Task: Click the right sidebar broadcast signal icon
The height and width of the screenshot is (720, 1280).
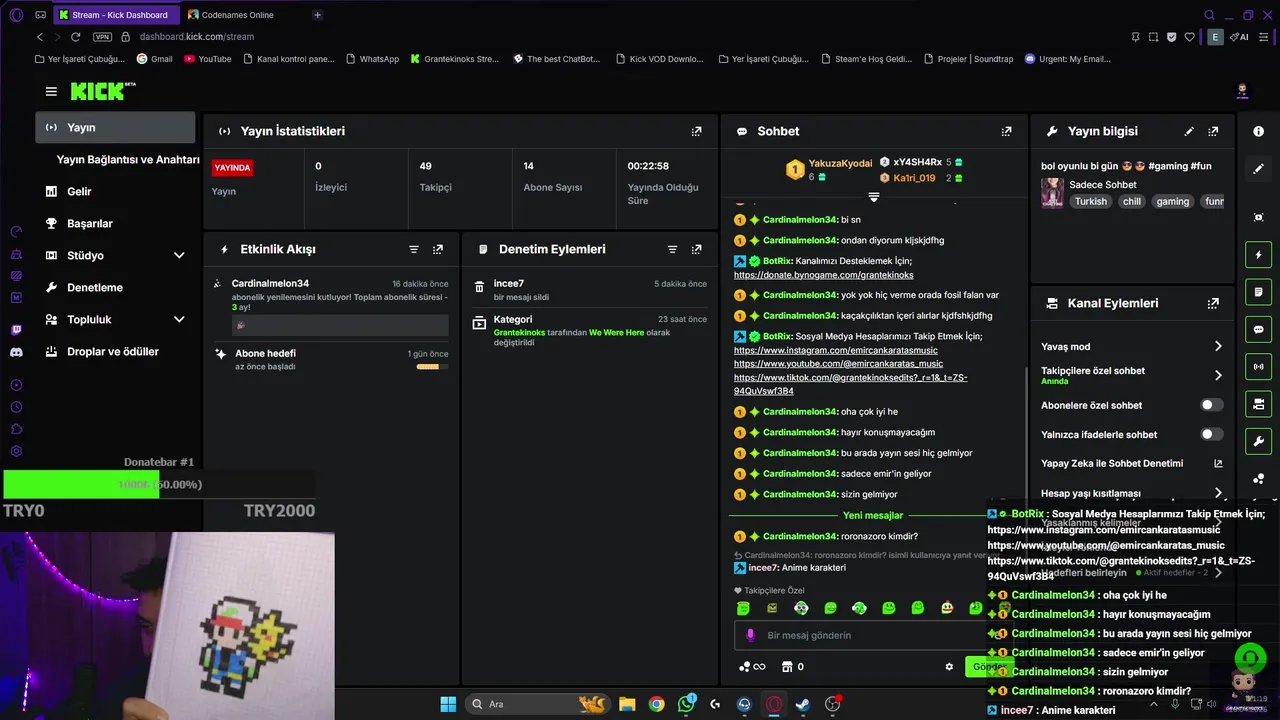Action: (1258, 366)
